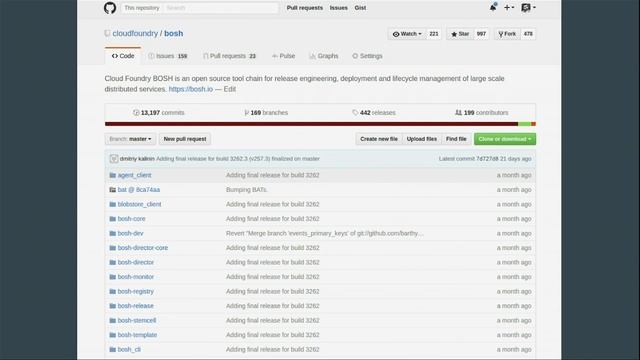Open the Bumping BATs commit message
The width and height of the screenshot is (640, 360).
247,190
